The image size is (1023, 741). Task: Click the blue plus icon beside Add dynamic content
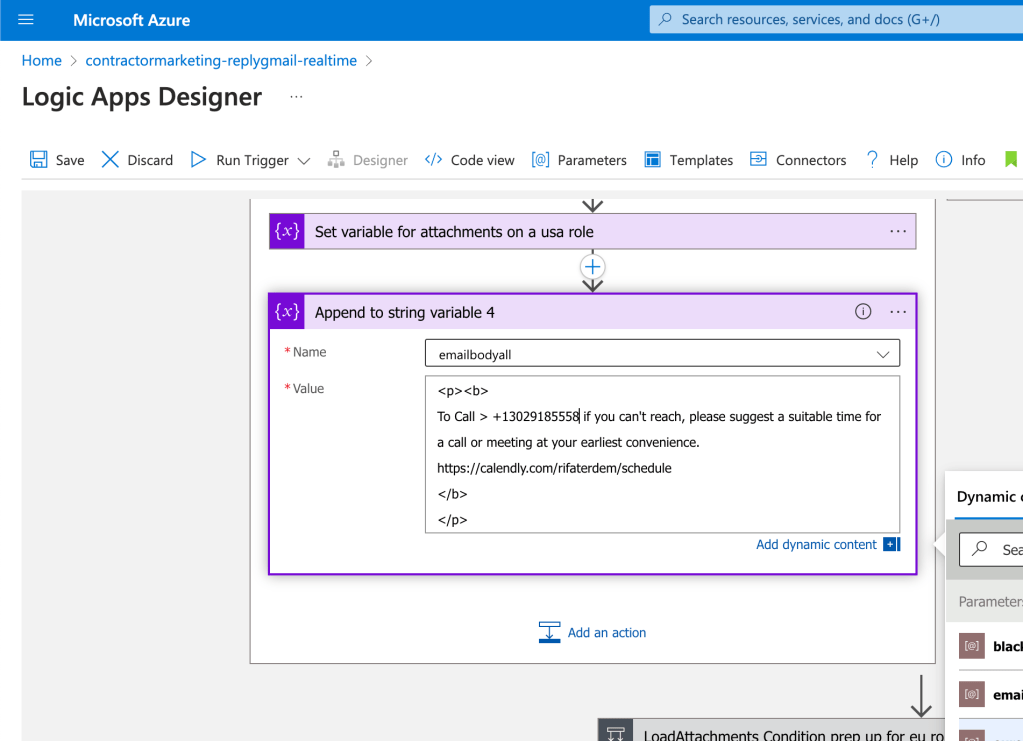tap(891, 544)
